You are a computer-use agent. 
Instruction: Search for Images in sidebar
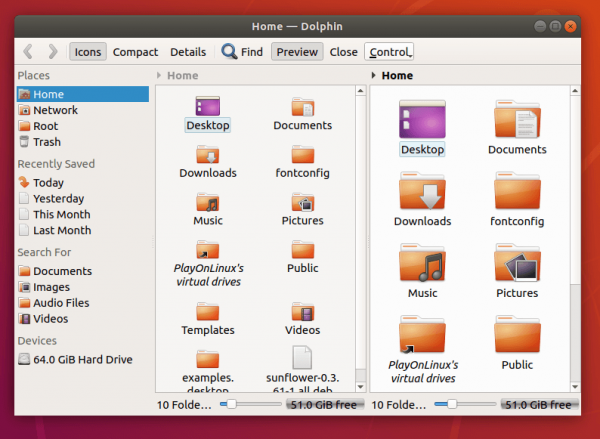tap(83, 287)
